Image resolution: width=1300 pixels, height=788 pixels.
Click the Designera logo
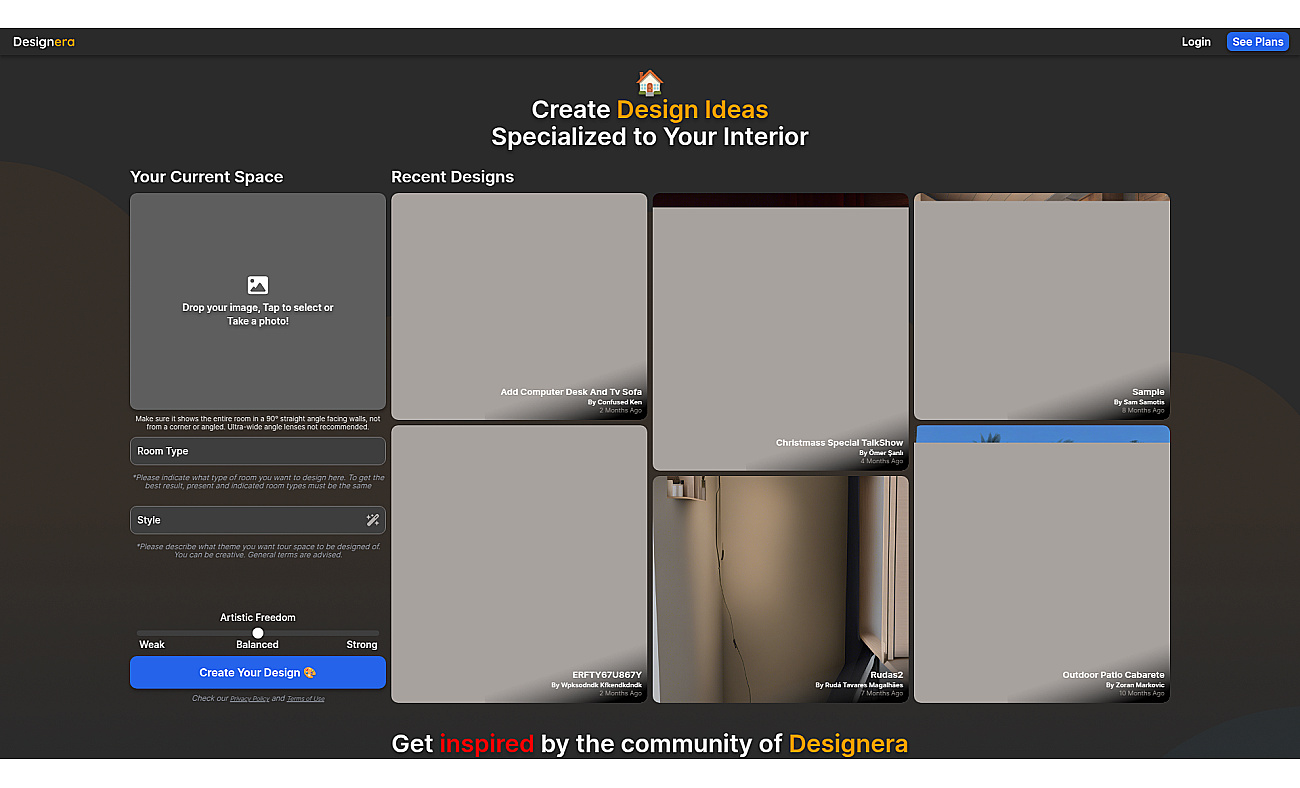44,42
